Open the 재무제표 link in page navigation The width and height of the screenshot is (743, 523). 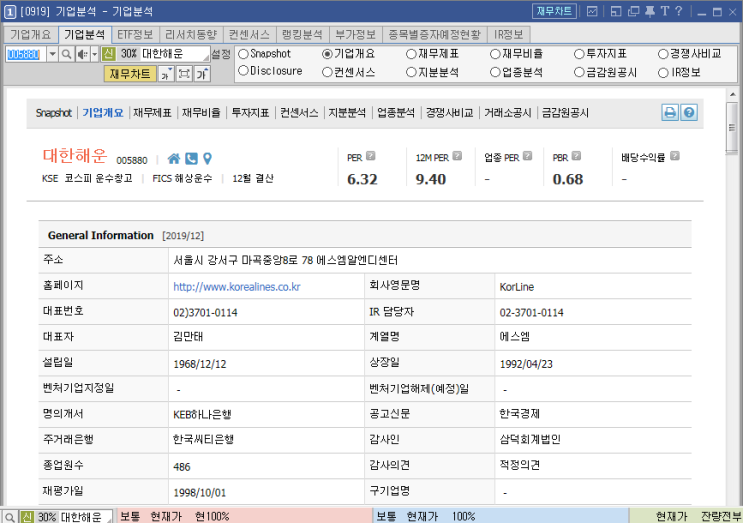(152, 113)
